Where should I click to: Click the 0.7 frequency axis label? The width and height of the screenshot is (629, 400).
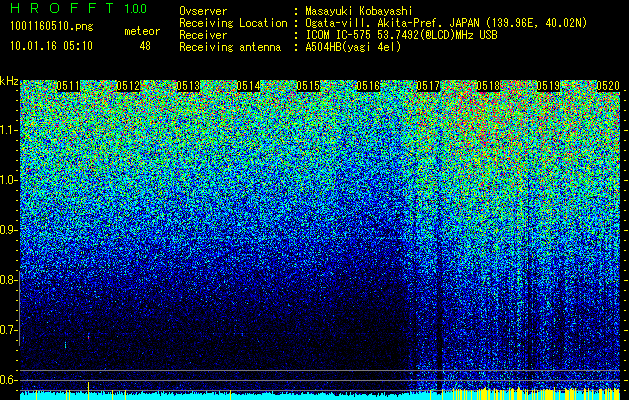click(7, 330)
